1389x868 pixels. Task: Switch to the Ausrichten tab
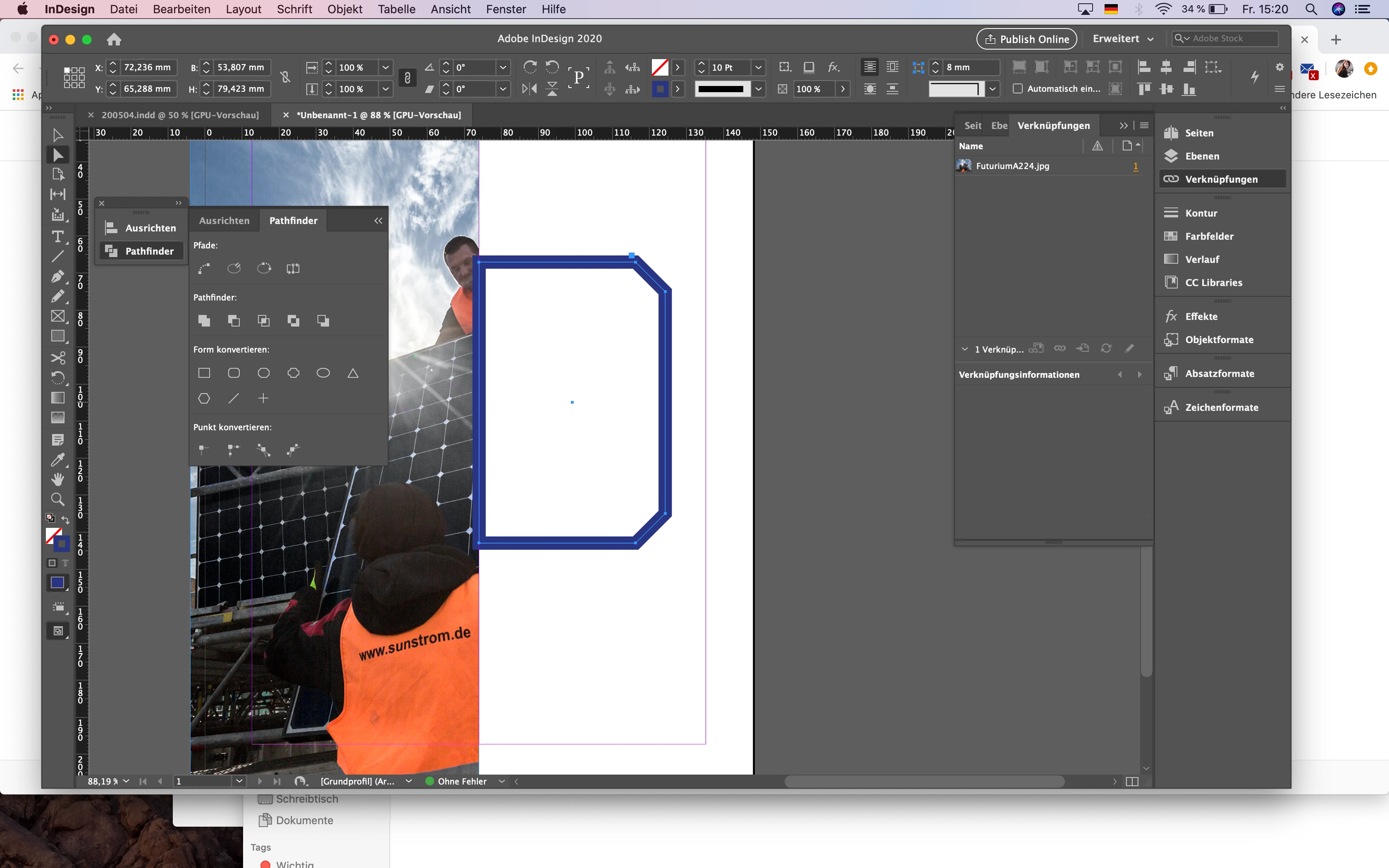pyautogui.click(x=224, y=220)
